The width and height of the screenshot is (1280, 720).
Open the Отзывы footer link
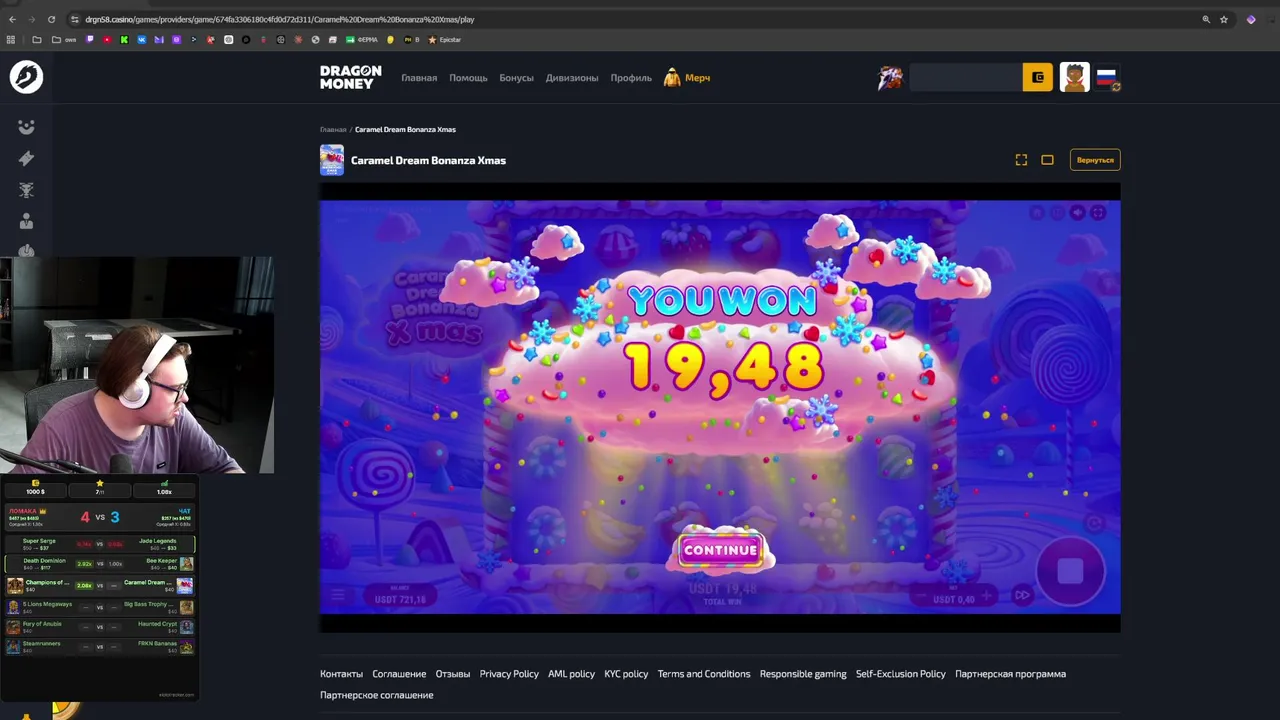click(x=453, y=674)
